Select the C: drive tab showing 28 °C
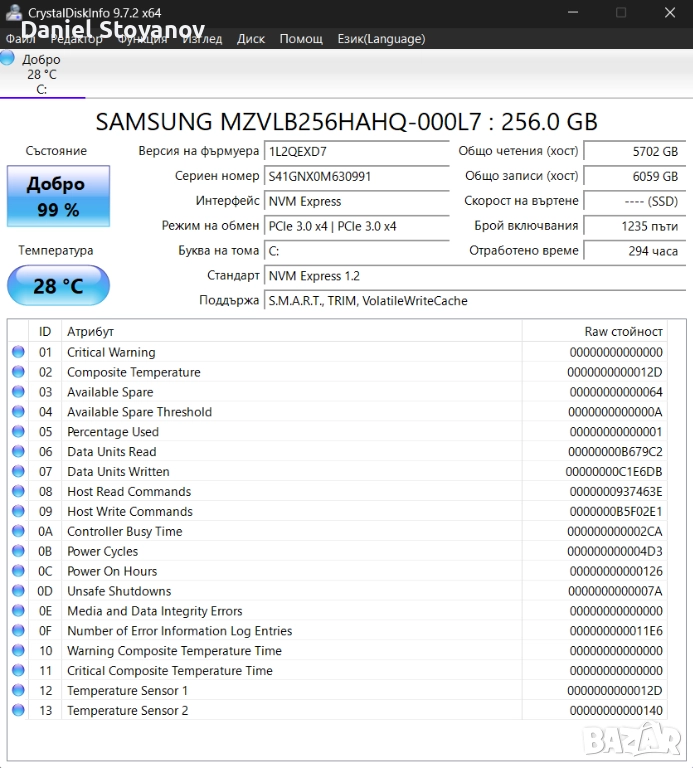 click(x=42, y=73)
